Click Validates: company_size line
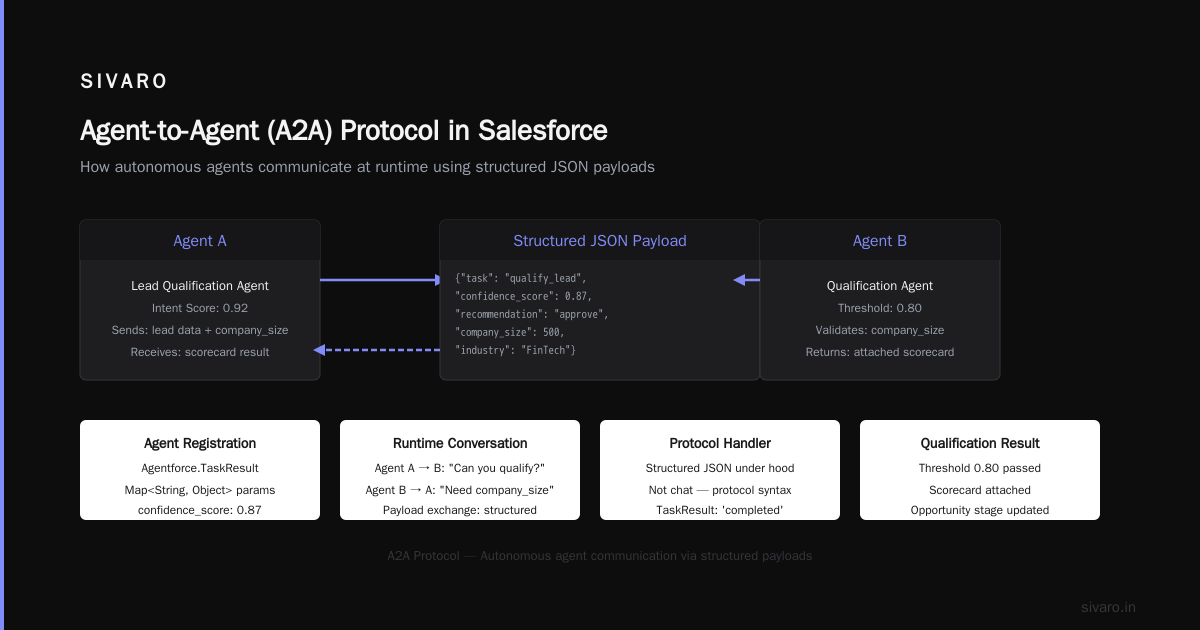Viewport: 1200px width, 630px height. [x=880, y=330]
